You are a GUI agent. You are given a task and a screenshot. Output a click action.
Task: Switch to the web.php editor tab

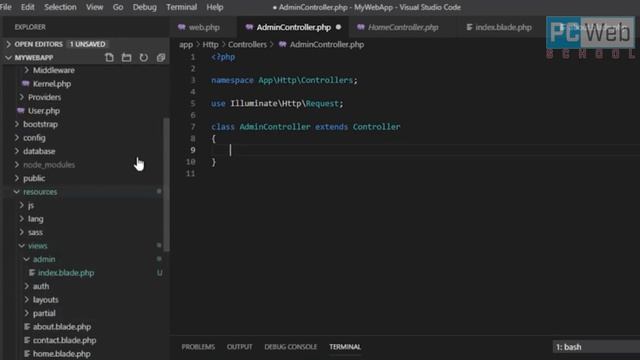click(204, 27)
